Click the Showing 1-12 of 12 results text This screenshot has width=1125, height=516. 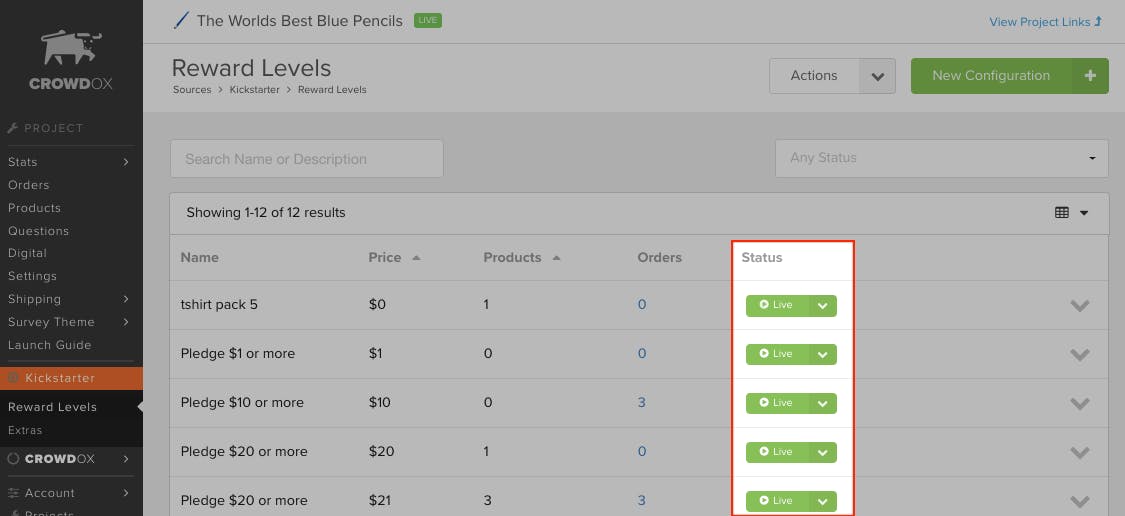pyautogui.click(x=265, y=212)
